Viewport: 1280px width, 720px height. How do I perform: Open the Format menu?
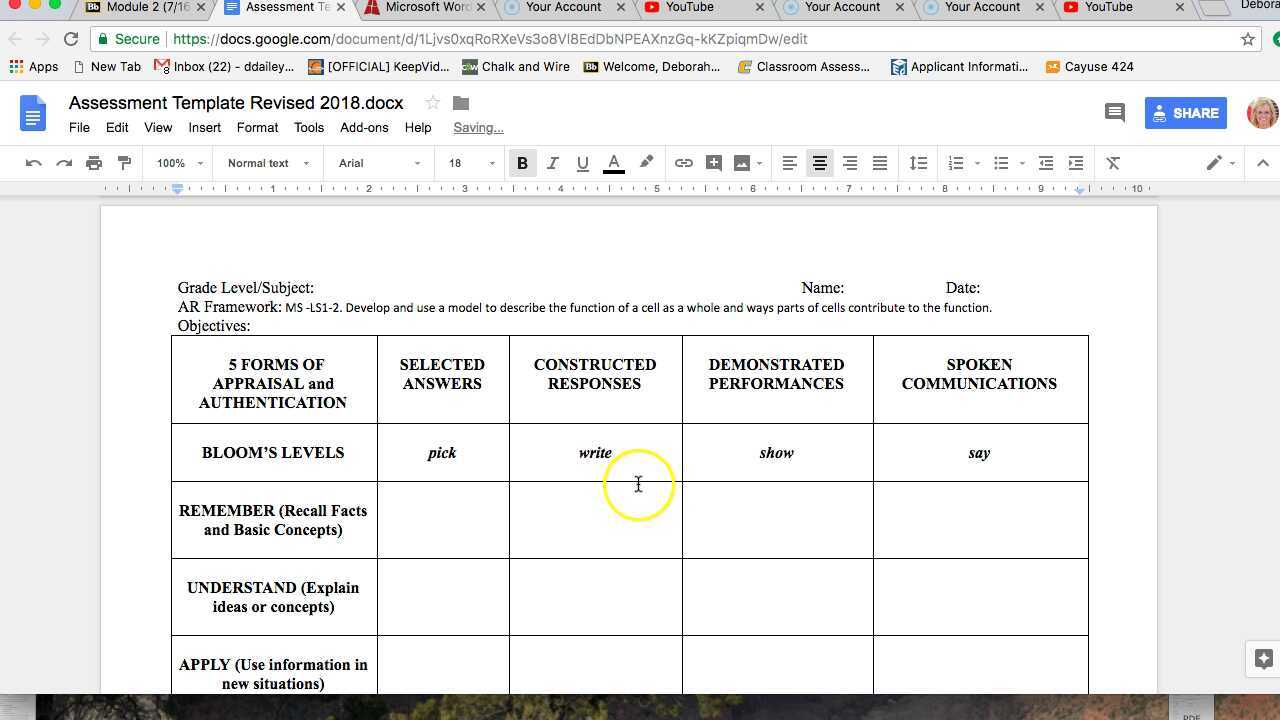tap(257, 127)
